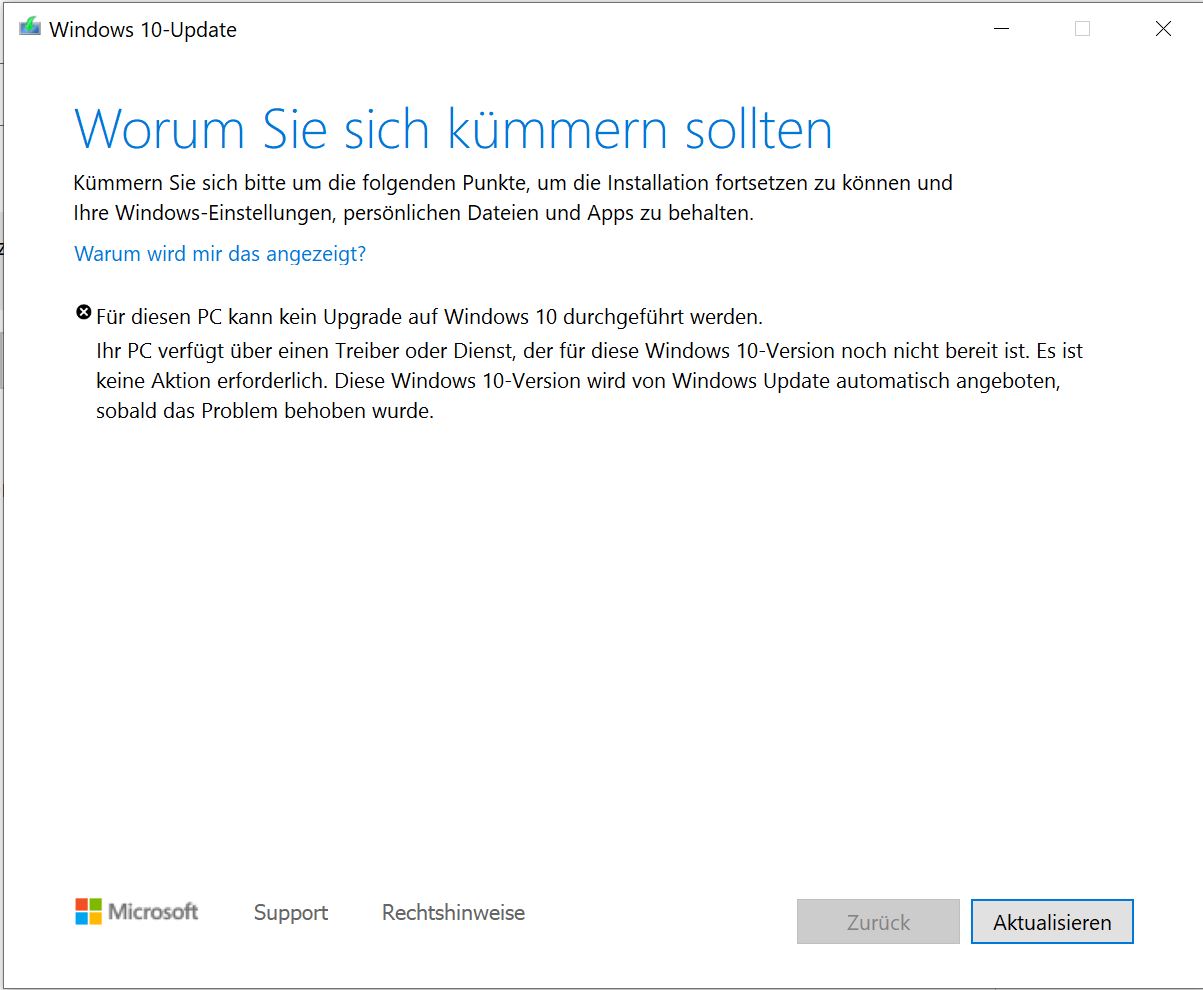
Task: Click the greyed-out Zurück button
Action: pos(878,922)
